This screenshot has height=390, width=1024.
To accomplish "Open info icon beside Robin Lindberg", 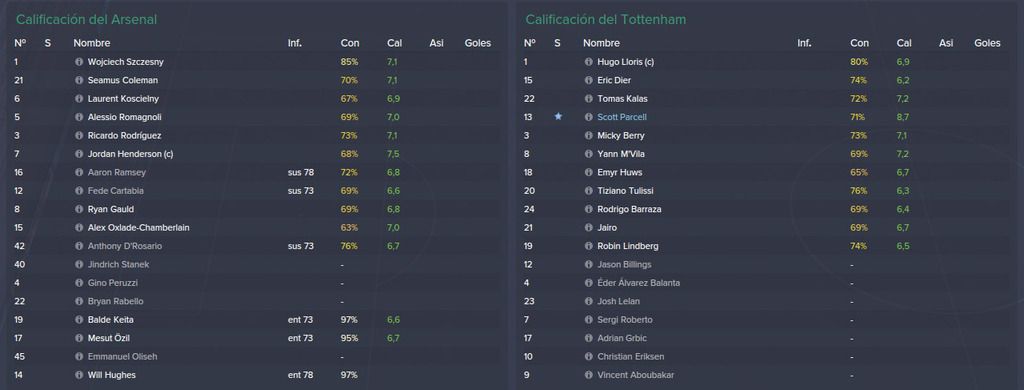I will [588, 246].
